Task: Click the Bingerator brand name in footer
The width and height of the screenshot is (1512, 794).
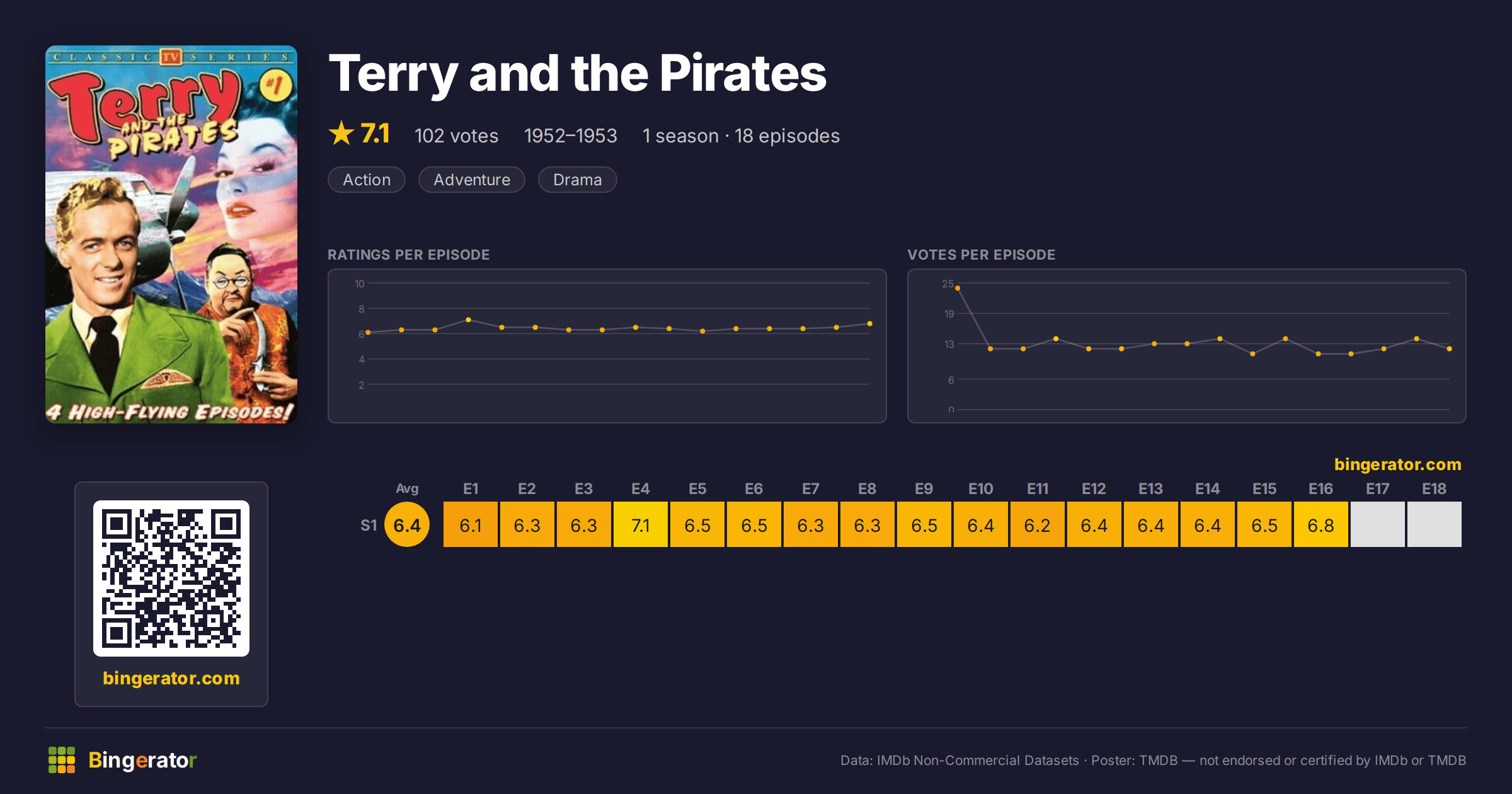Action: (142, 760)
